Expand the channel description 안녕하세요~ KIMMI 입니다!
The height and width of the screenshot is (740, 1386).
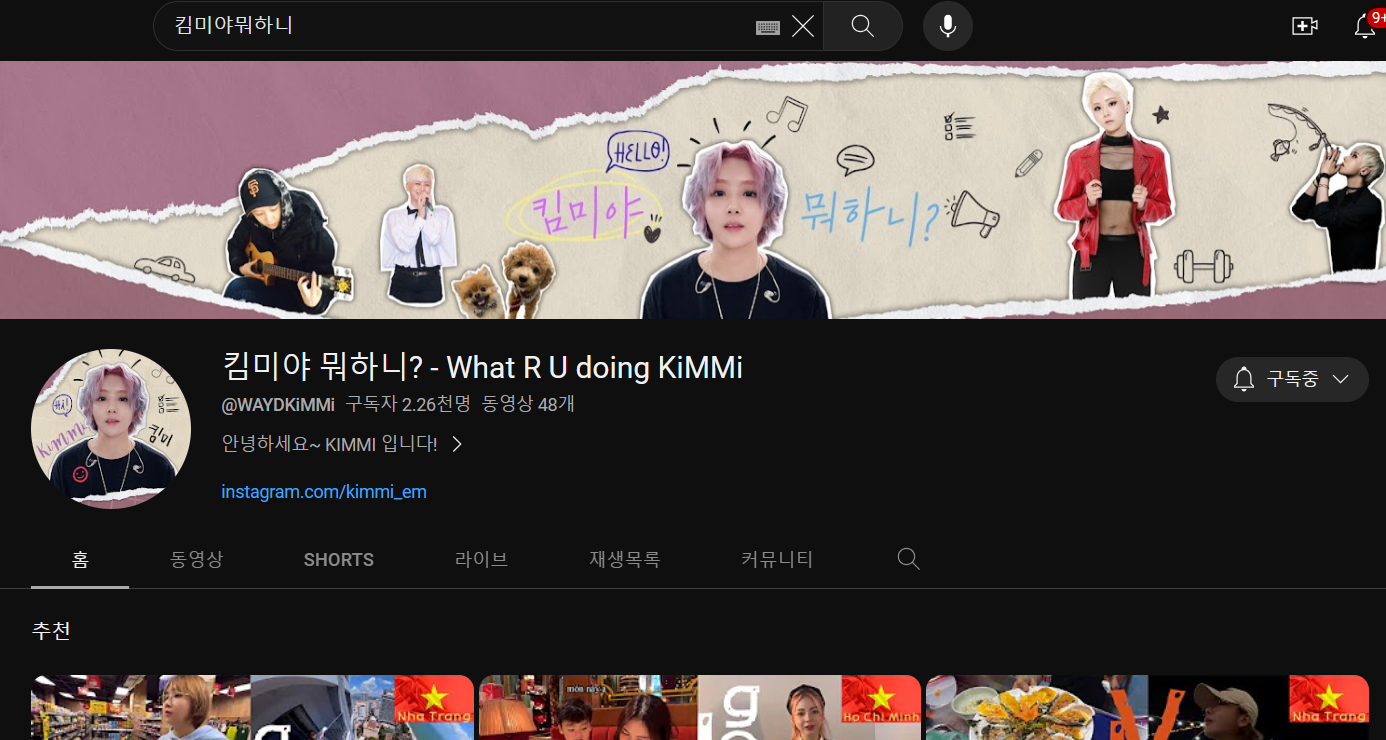(342, 444)
